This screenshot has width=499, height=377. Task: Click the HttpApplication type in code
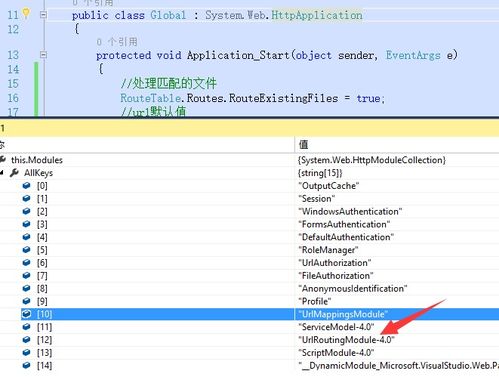pos(317,15)
